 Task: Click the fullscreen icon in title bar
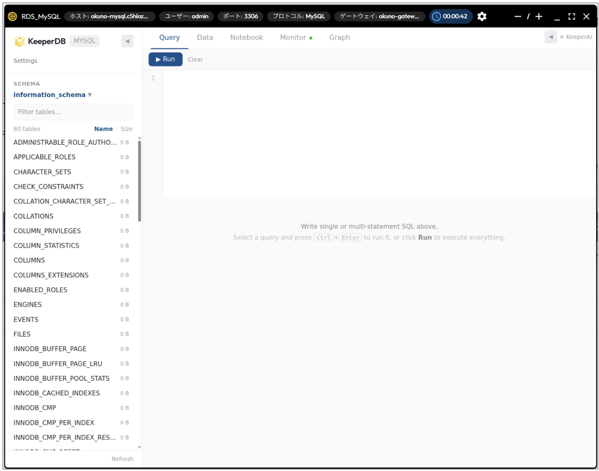pyautogui.click(x=571, y=16)
